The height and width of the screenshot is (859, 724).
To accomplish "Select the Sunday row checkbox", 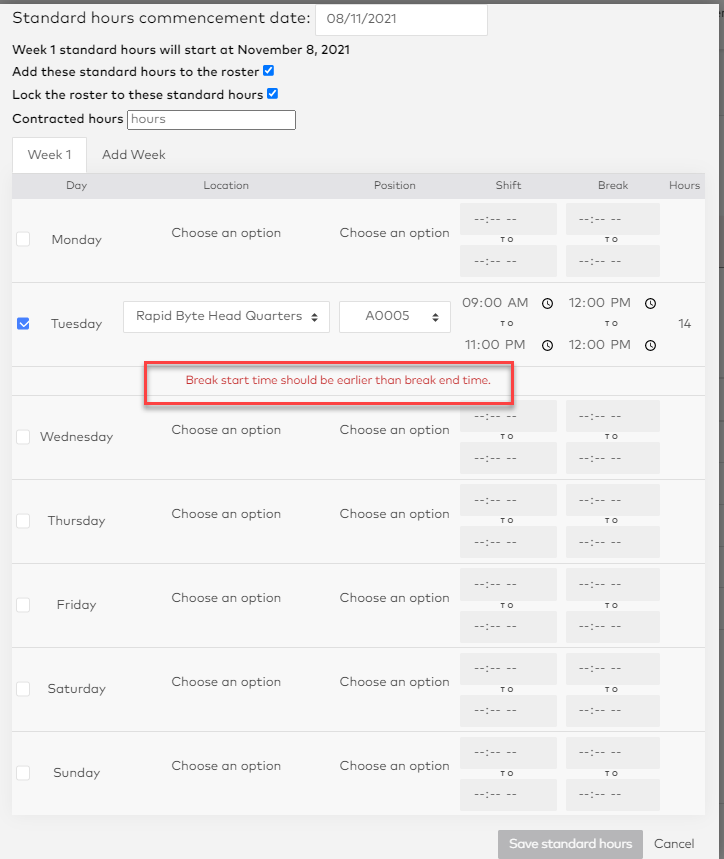I will [x=23, y=772].
